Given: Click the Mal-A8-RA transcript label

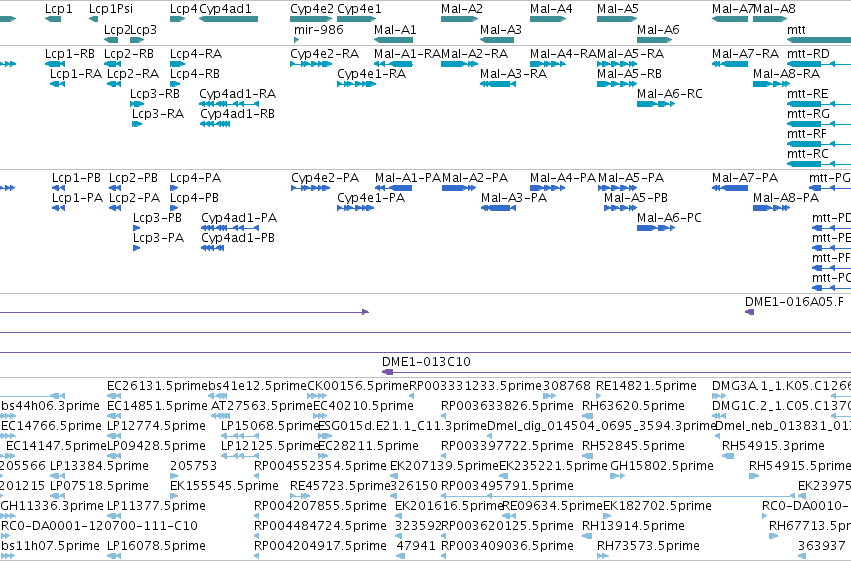Looking at the screenshot, I should 786,73.
